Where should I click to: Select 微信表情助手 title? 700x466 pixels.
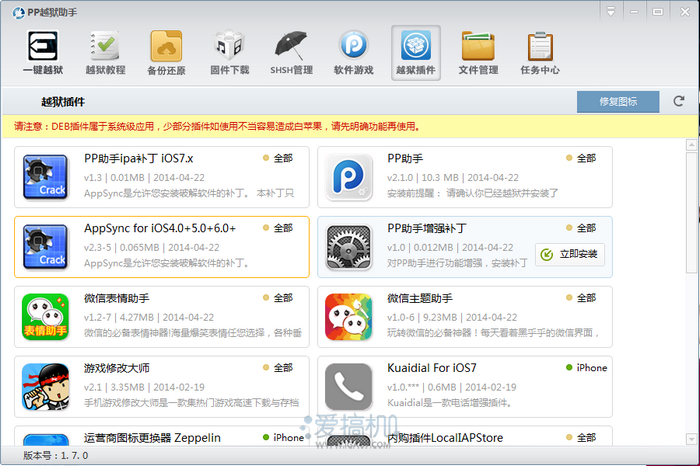click(x=117, y=298)
